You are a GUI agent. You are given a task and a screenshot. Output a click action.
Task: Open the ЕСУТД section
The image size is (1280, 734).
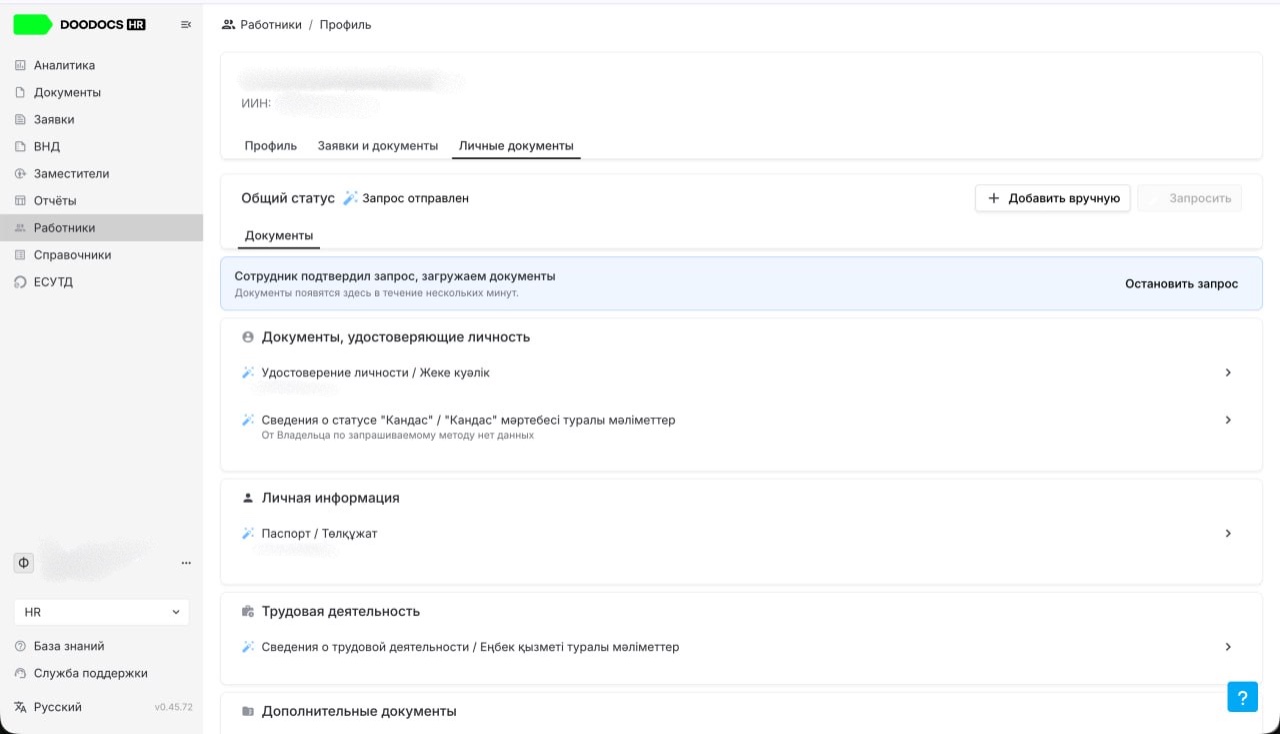(53, 282)
